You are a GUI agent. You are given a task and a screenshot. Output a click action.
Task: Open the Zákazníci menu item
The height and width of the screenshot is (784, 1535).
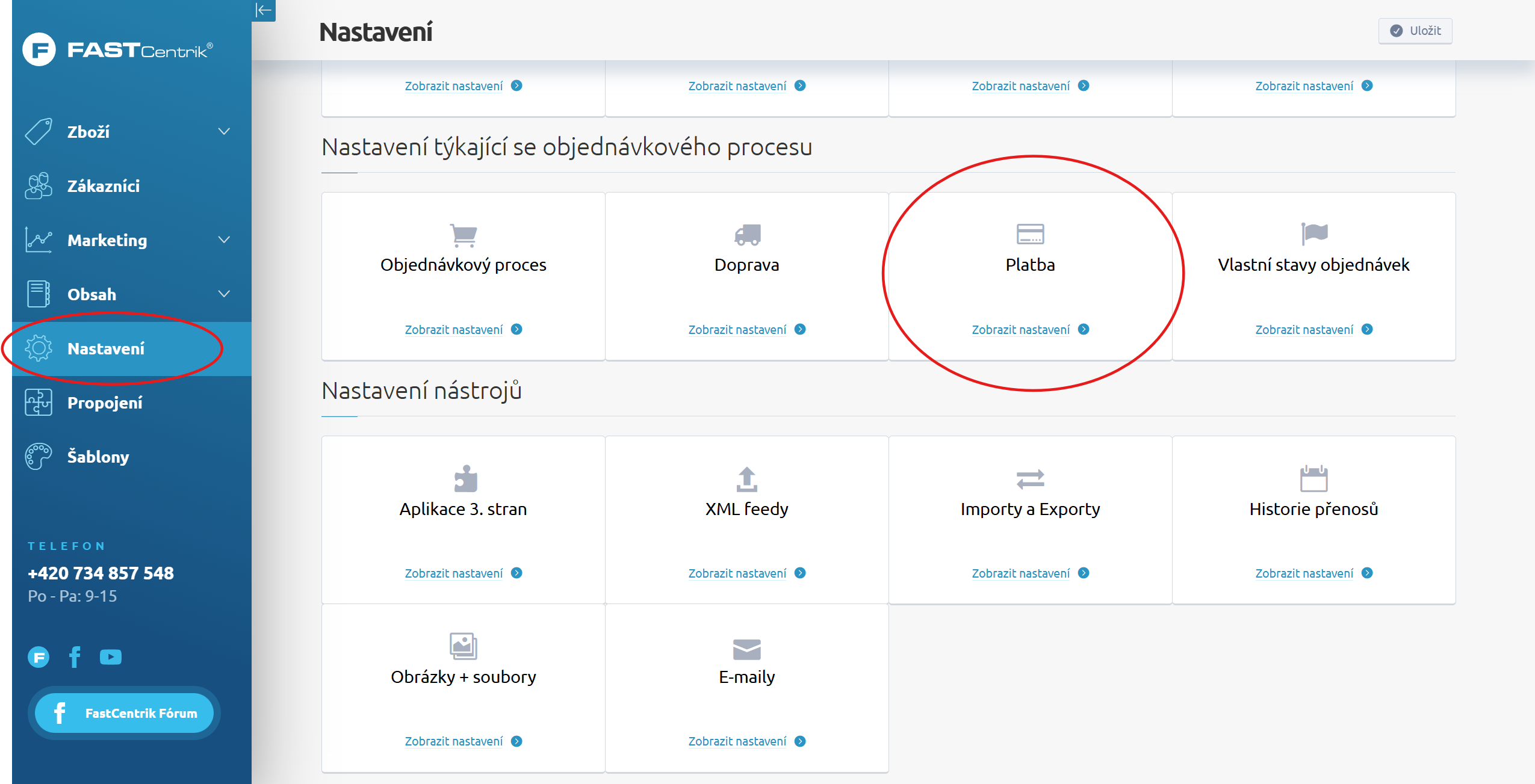(x=104, y=187)
